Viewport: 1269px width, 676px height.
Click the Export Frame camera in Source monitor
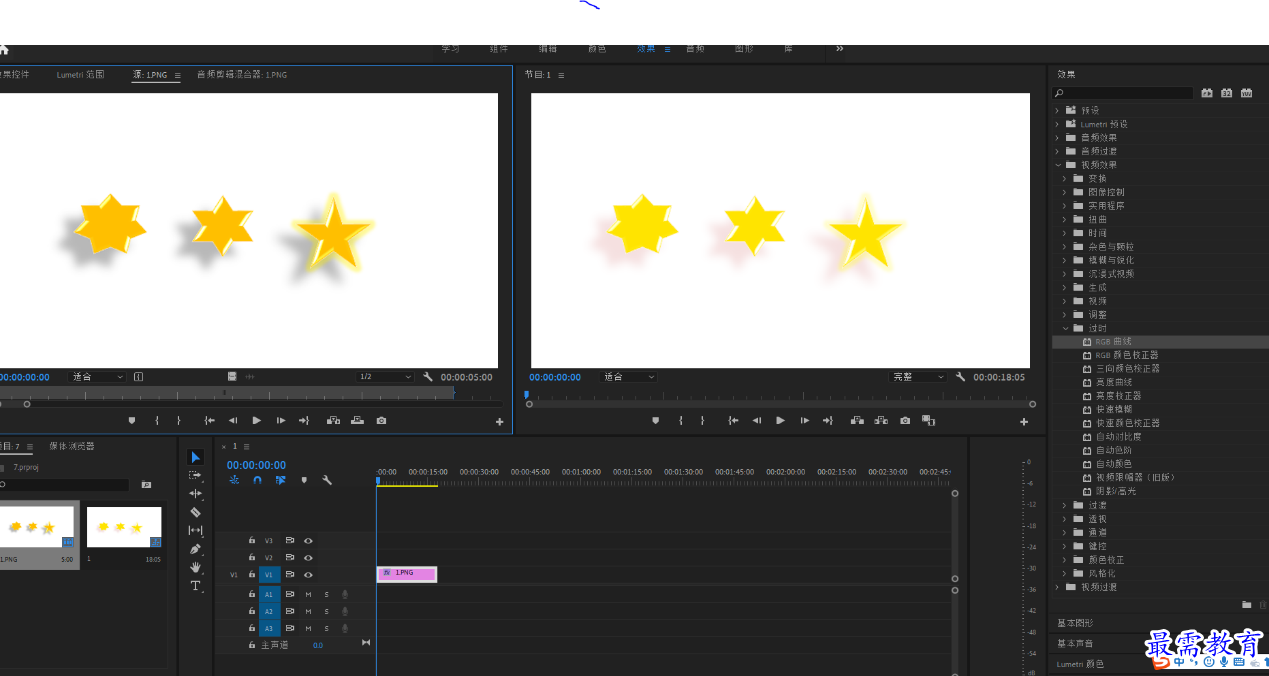coord(381,421)
